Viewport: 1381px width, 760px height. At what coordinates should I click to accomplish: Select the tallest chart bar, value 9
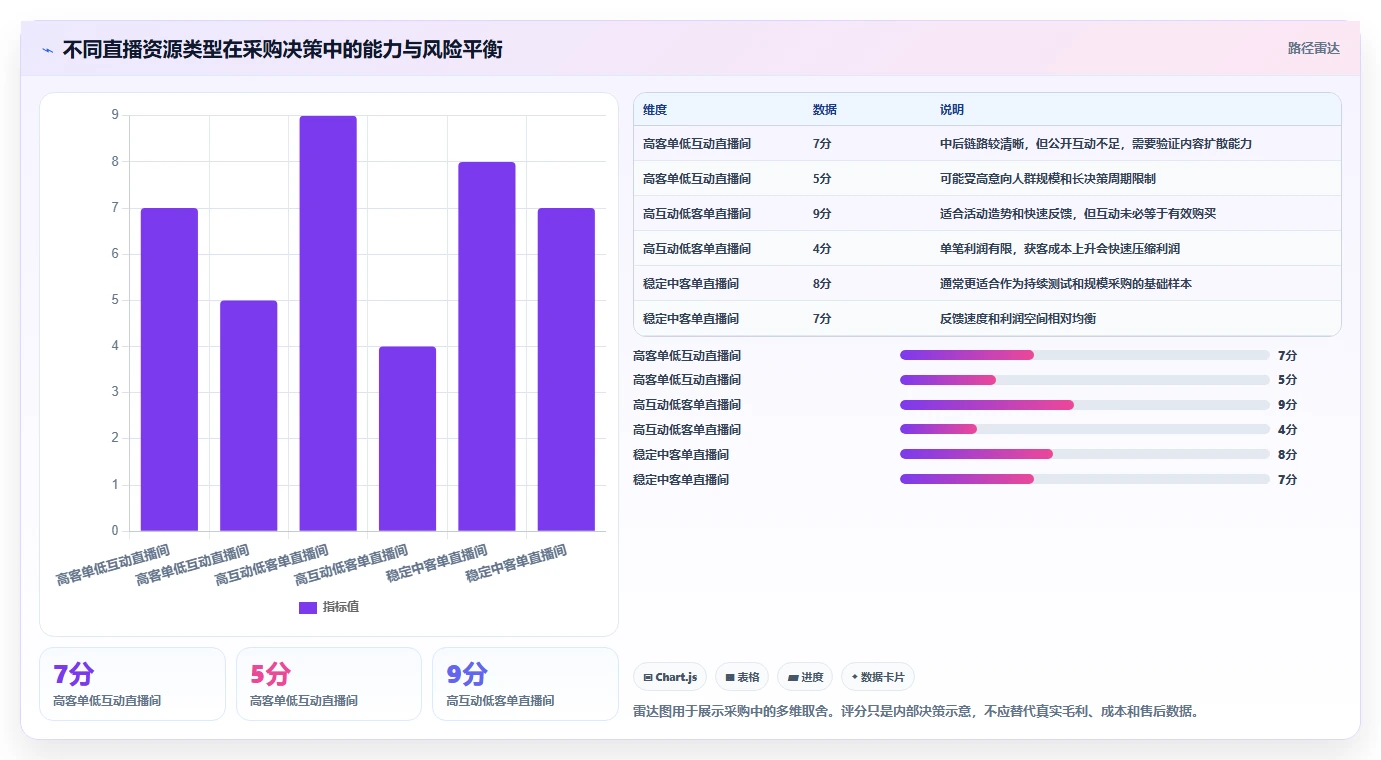tap(328, 323)
